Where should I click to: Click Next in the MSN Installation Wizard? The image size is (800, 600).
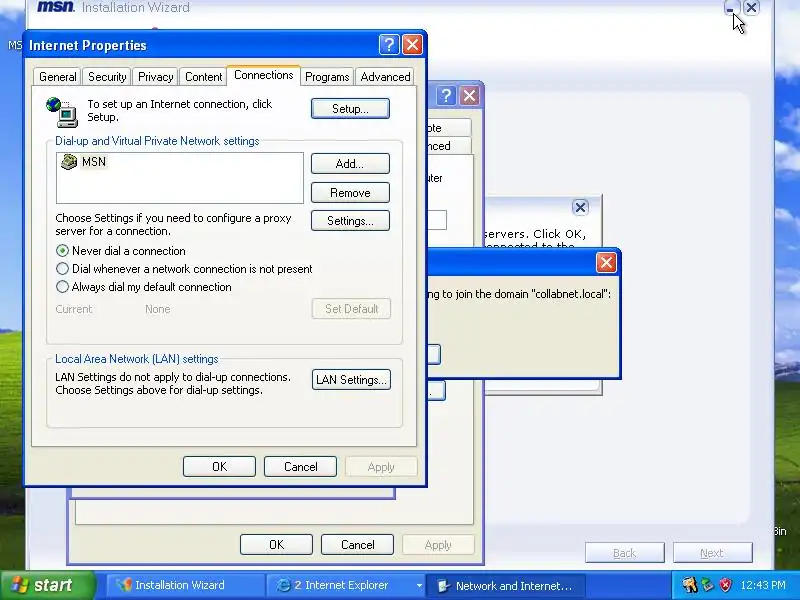(712, 553)
